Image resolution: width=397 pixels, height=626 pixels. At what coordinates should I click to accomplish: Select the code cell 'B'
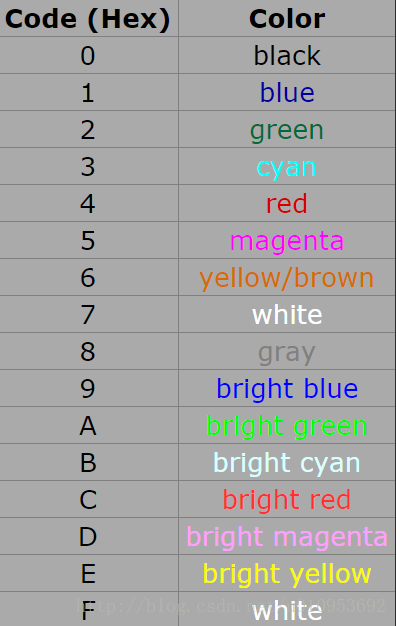pos(89,462)
